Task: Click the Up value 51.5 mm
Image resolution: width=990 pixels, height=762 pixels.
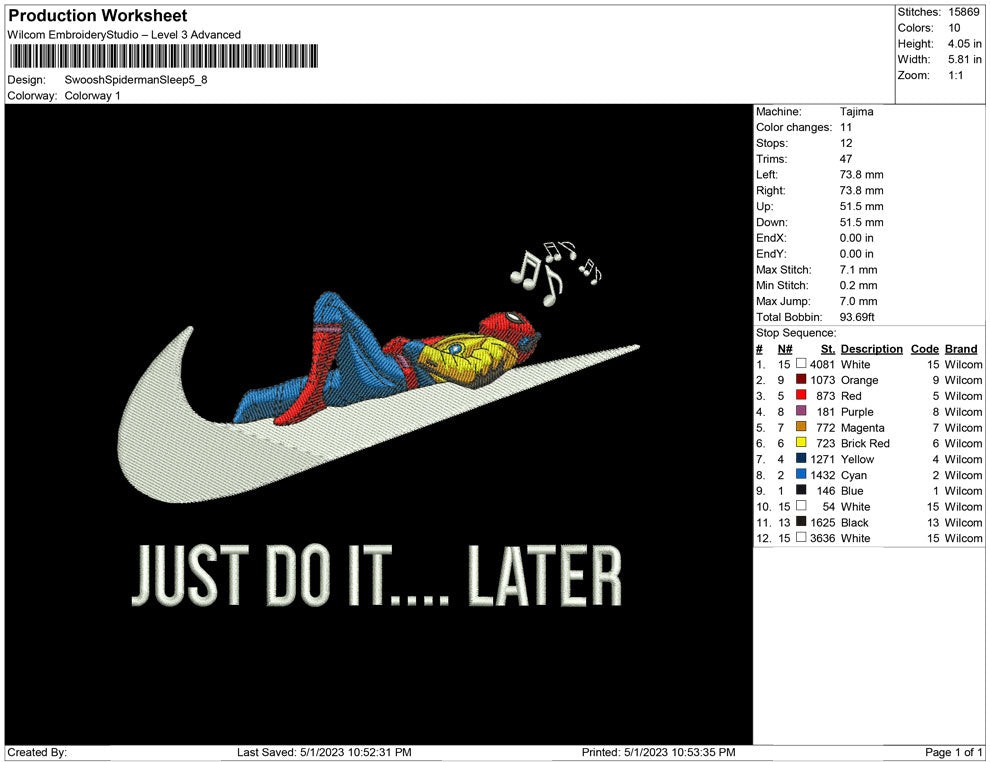Action: click(x=861, y=206)
